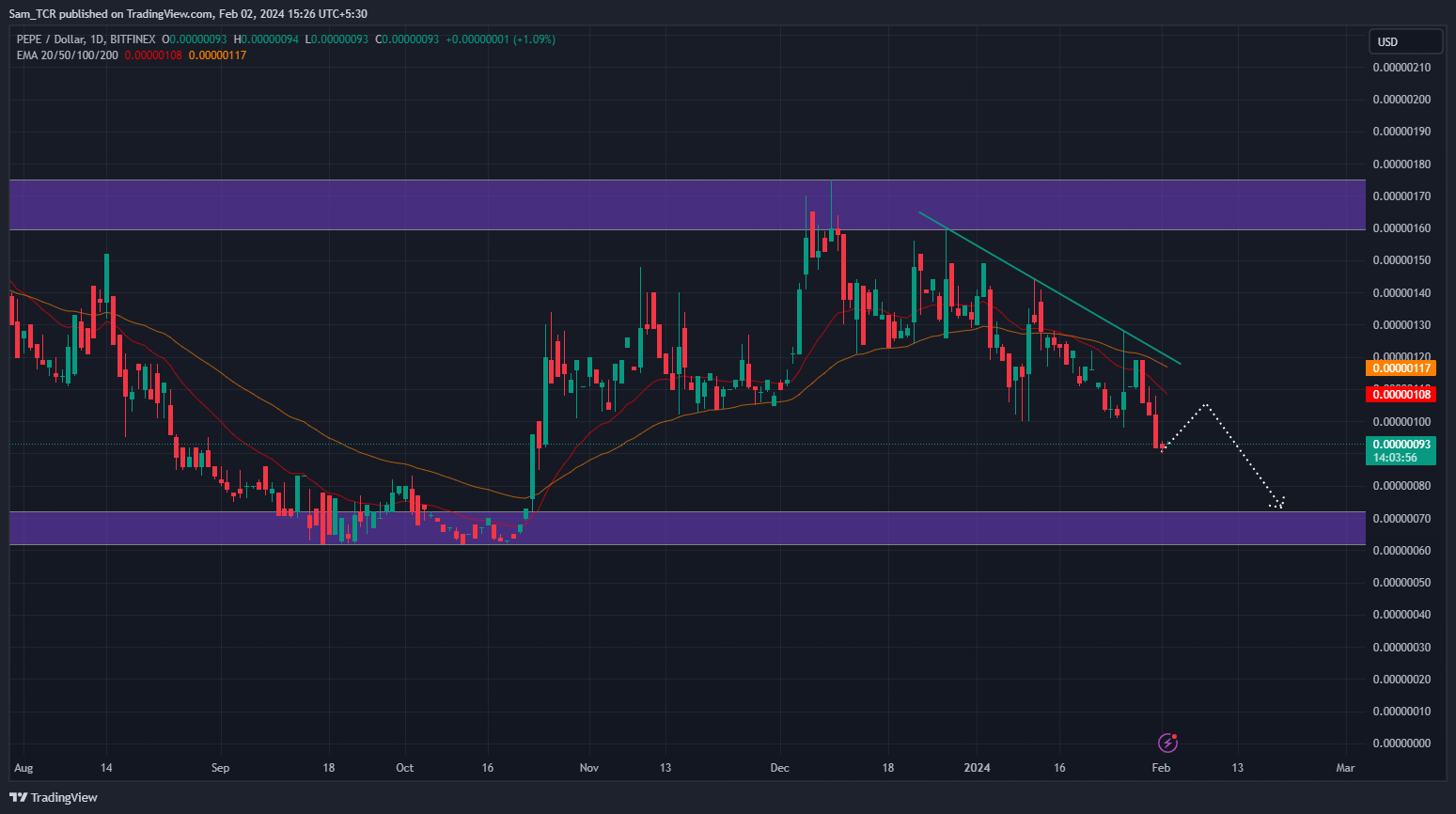Click the 0.00000130 price axis label
Screen dimensions: 1456x814
tap(1401, 325)
